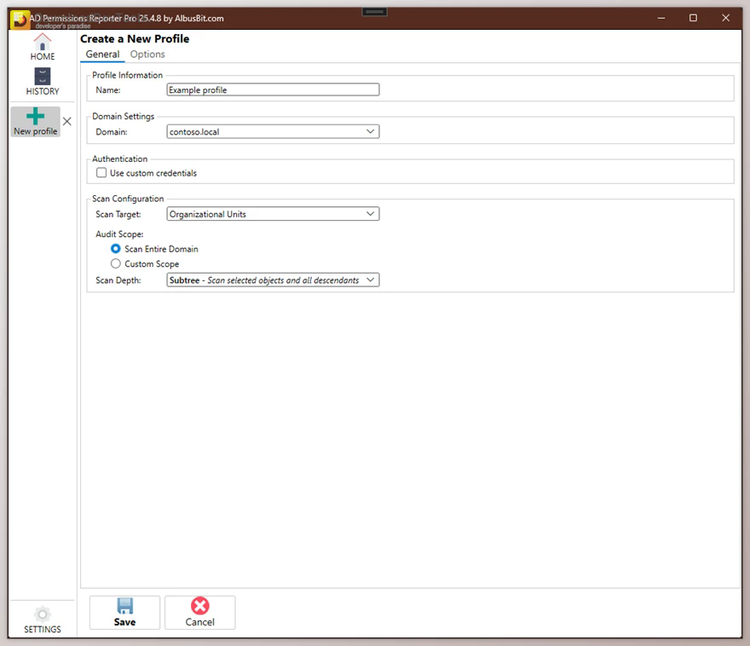This screenshot has width=750, height=646.
Task: Click the profile Name input field
Action: click(x=273, y=89)
